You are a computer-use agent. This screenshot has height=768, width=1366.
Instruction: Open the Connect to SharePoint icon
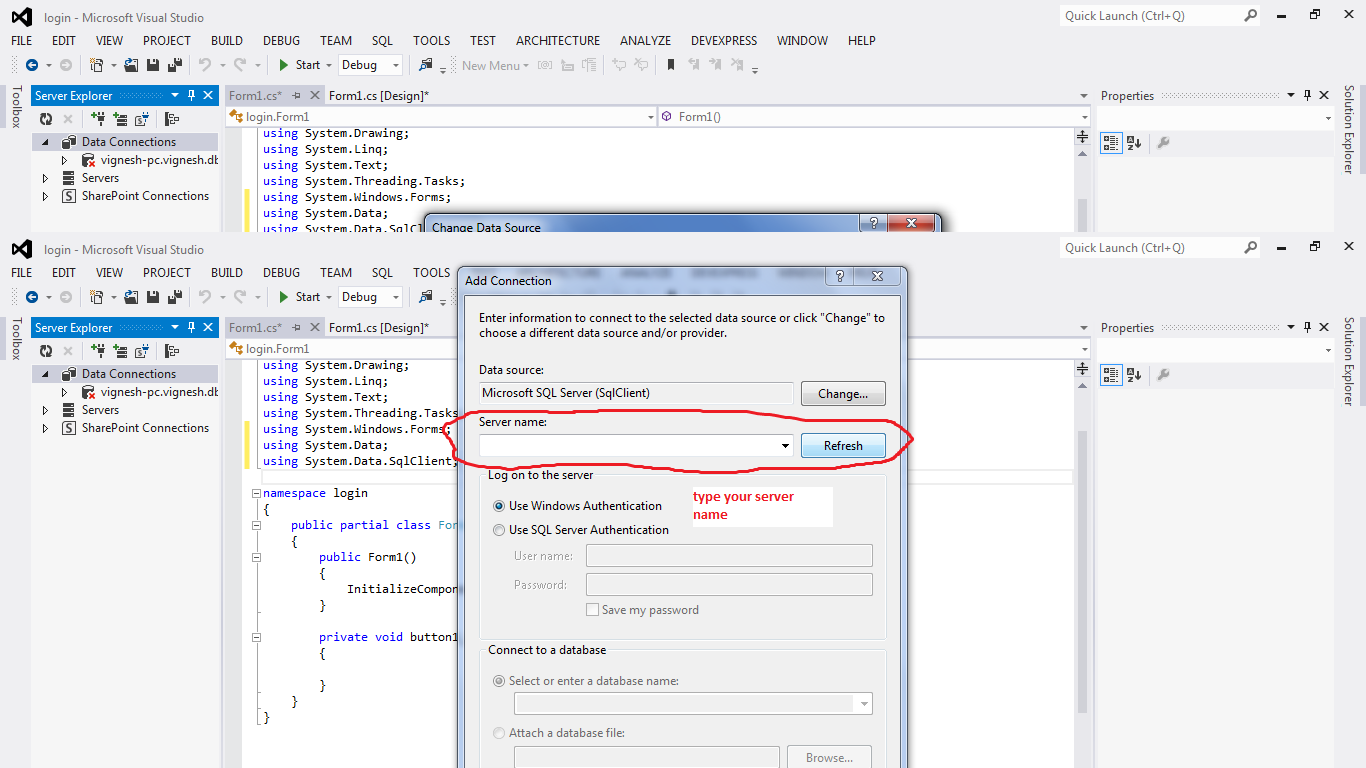[x=140, y=350]
